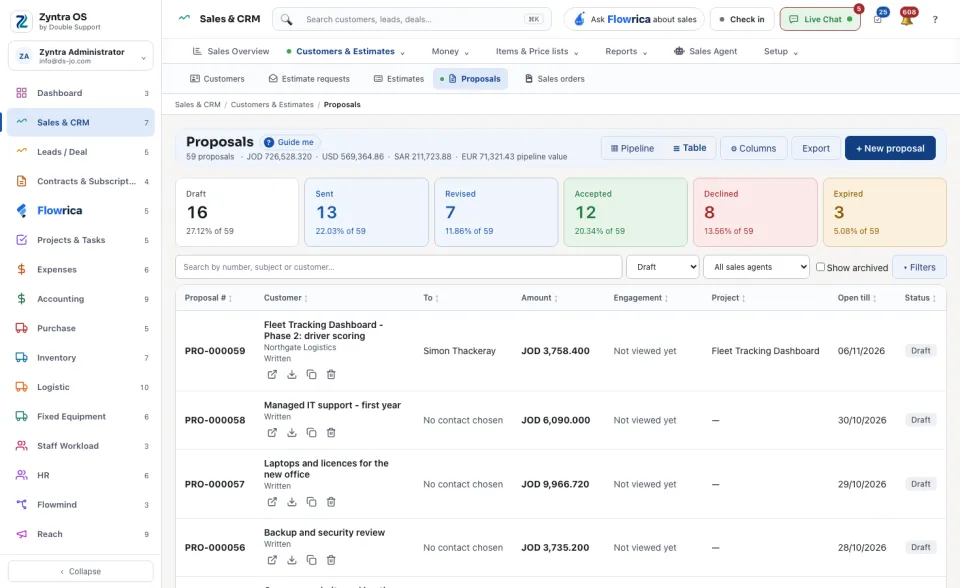Open the Estimates tab
The height and width of the screenshot is (588, 960).
pyautogui.click(x=399, y=79)
